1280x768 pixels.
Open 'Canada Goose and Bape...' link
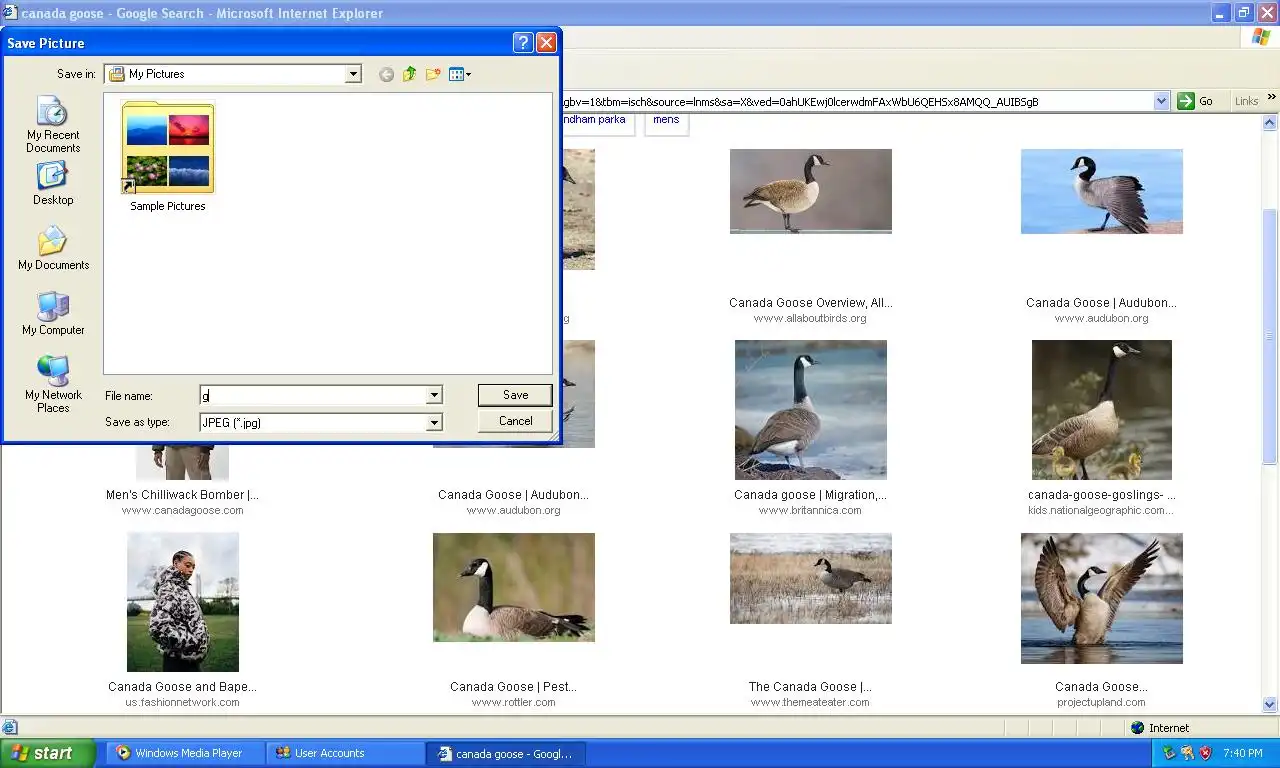(182, 686)
